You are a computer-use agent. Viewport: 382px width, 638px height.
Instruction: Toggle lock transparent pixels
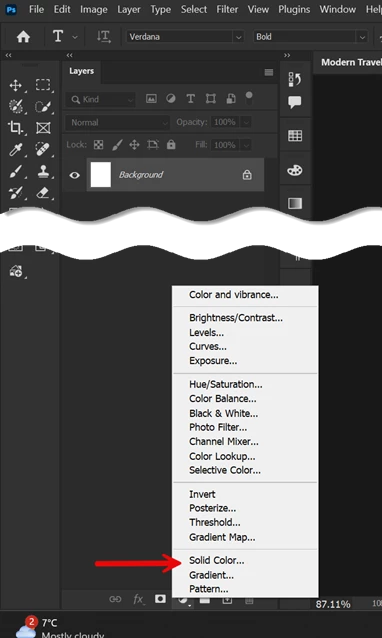(x=98, y=145)
